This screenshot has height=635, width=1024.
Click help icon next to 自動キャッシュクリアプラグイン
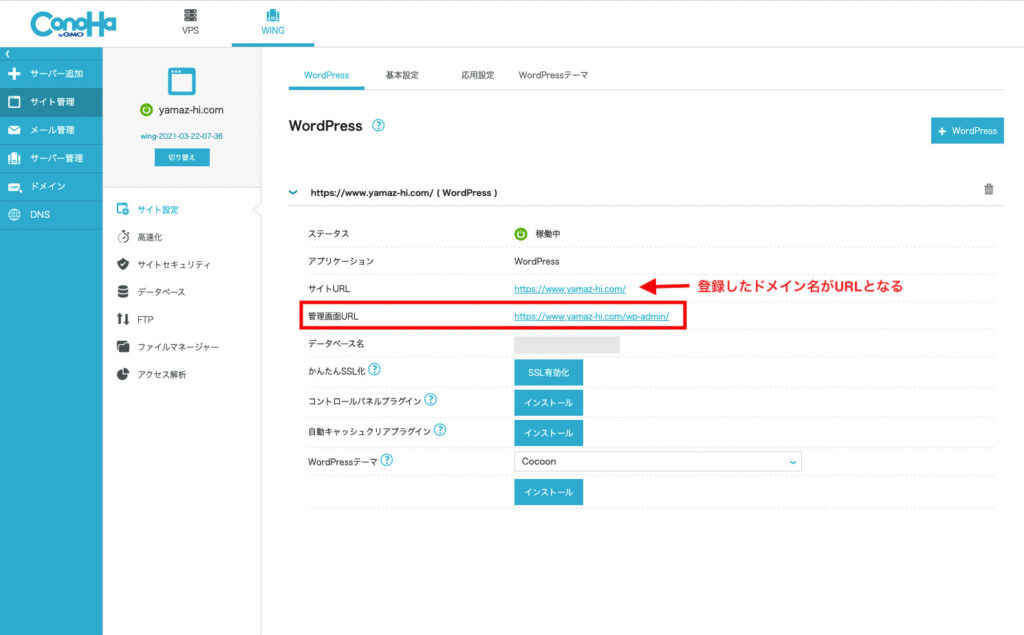[x=440, y=429]
